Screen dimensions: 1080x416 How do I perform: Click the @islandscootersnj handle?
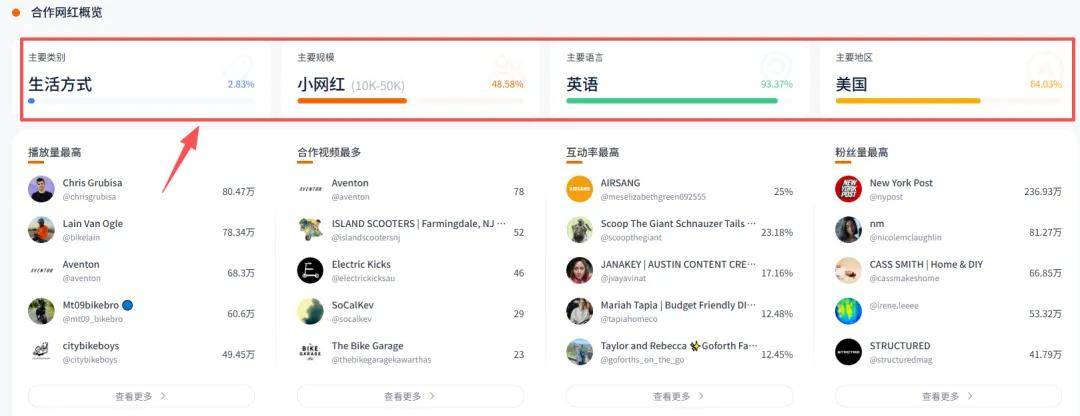tap(366, 238)
